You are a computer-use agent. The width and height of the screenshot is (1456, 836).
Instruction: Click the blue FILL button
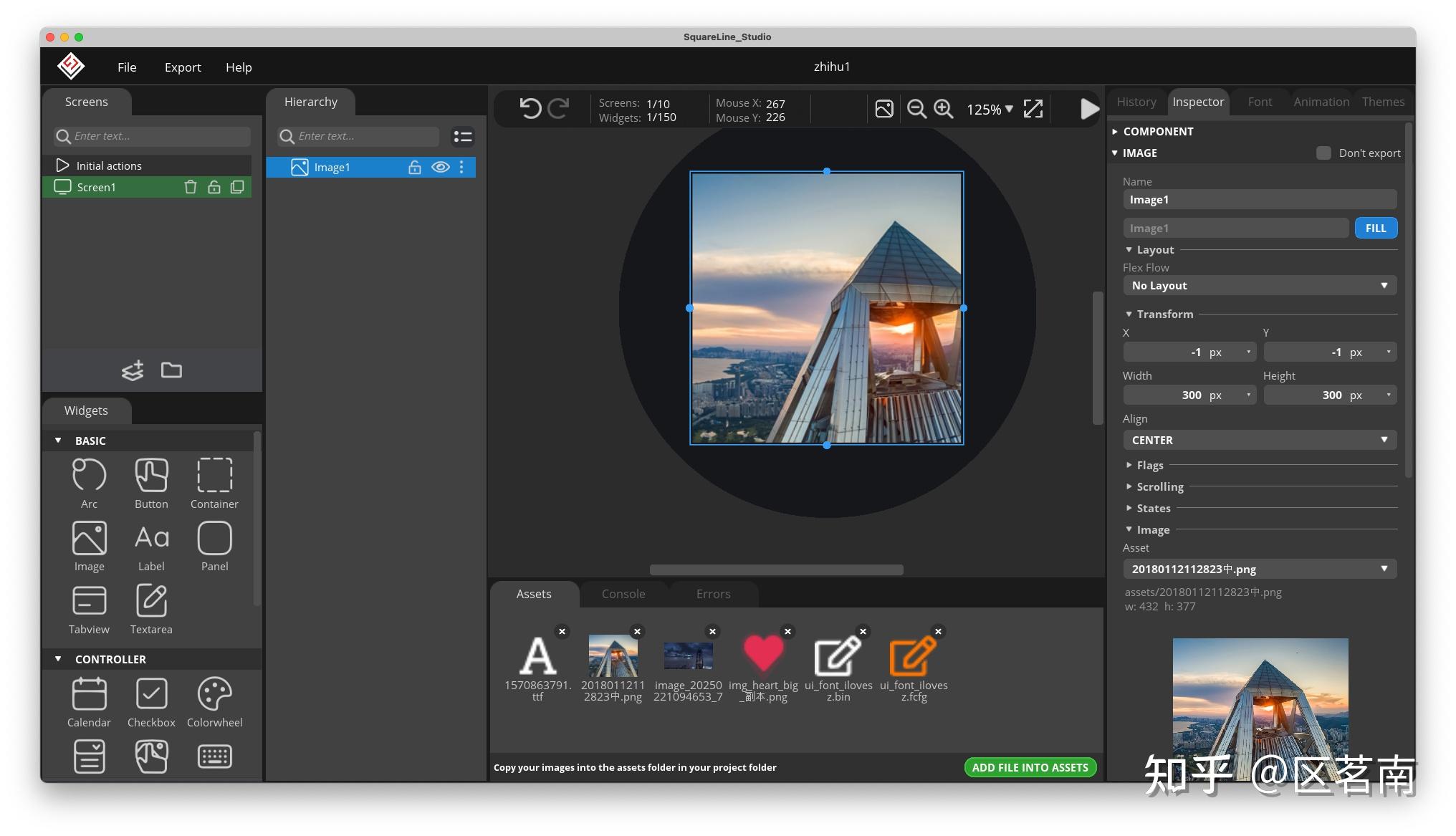(1375, 228)
